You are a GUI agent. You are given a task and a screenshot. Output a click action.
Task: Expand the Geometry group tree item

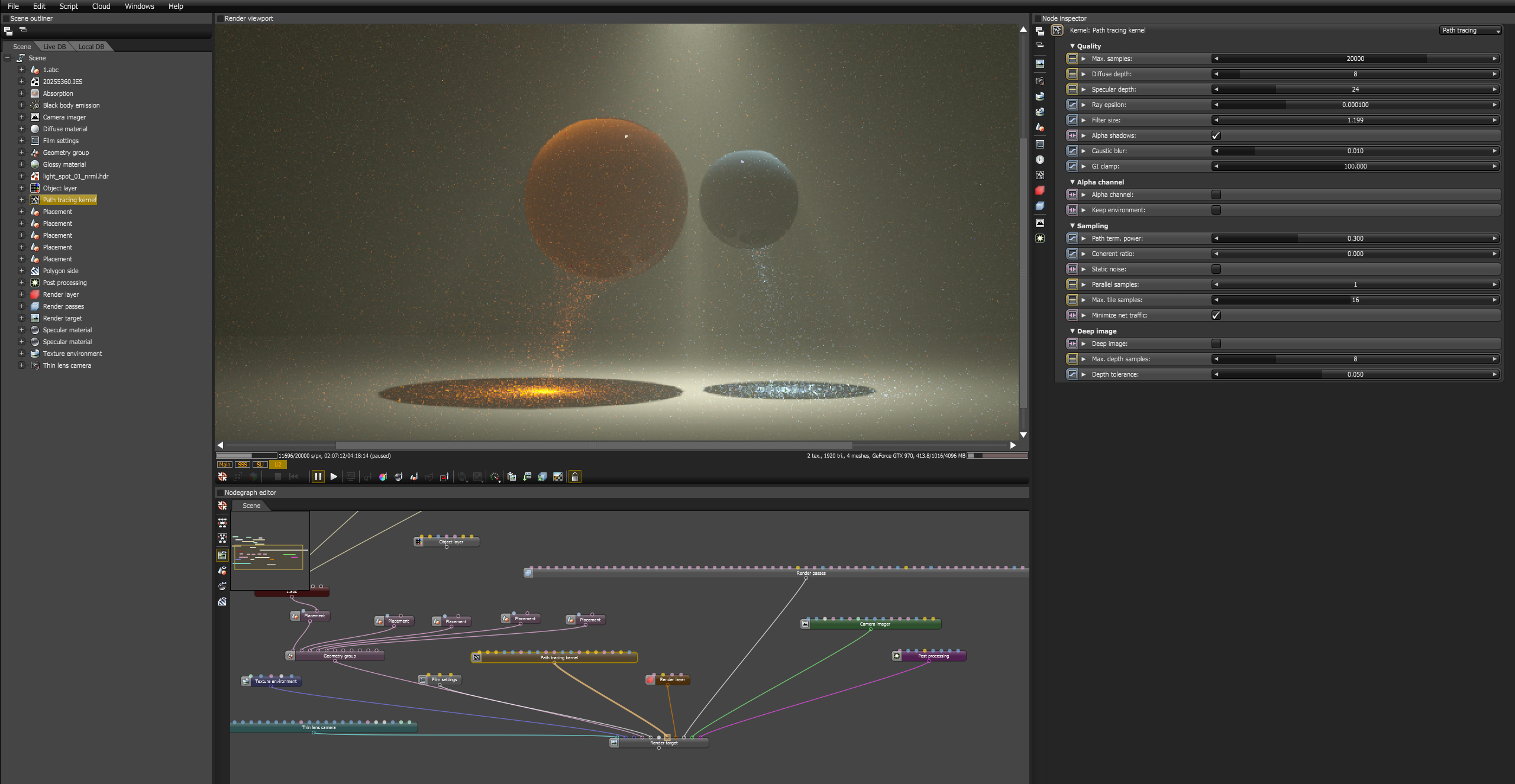[21, 153]
